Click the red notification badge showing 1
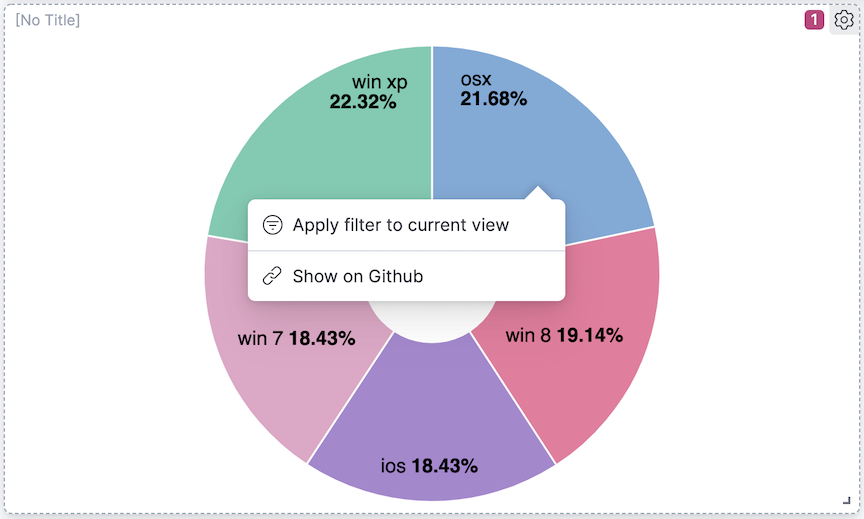Screen dimensions: 864x519 814,20
